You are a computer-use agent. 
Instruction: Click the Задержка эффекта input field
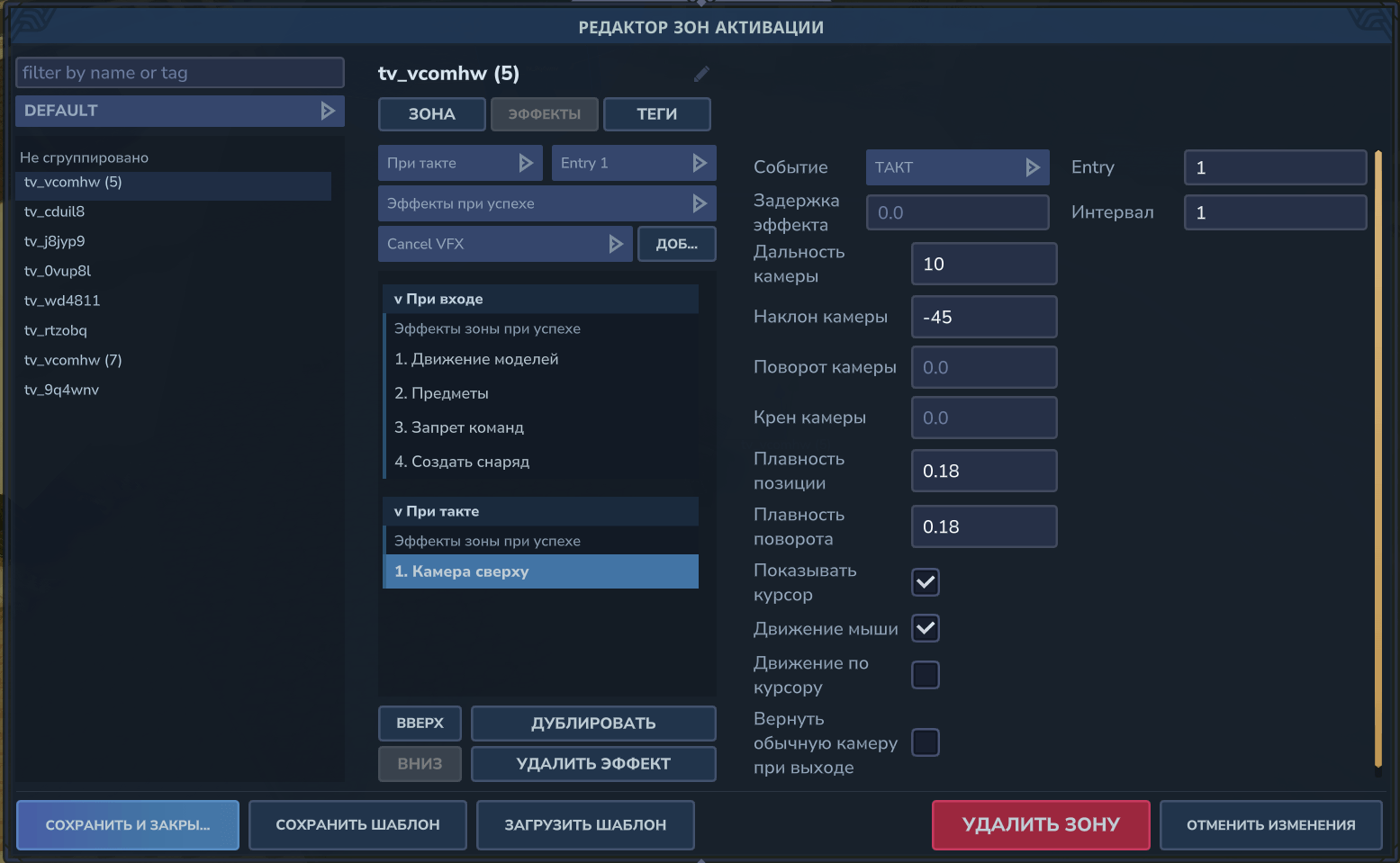pyautogui.click(x=958, y=212)
